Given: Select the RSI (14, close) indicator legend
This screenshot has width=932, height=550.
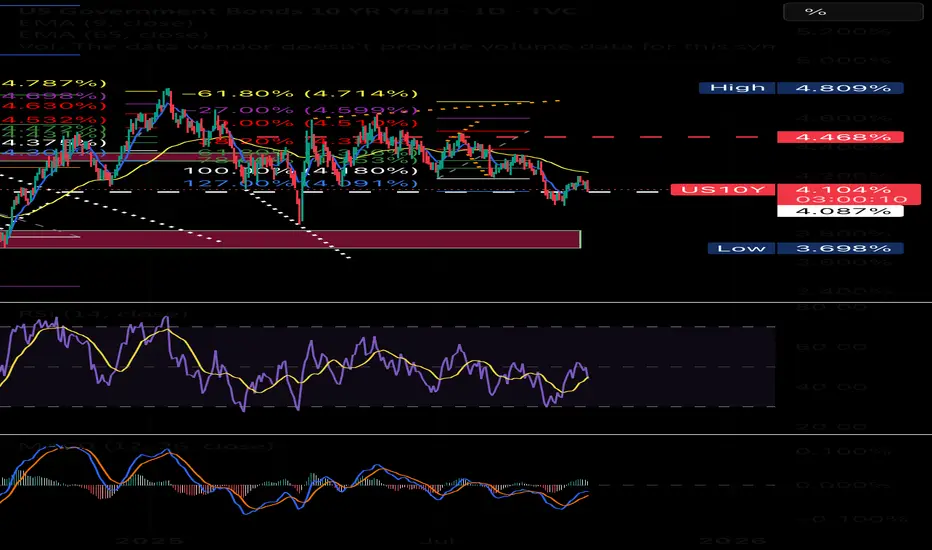Looking at the screenshot, I should click(104, 313).
